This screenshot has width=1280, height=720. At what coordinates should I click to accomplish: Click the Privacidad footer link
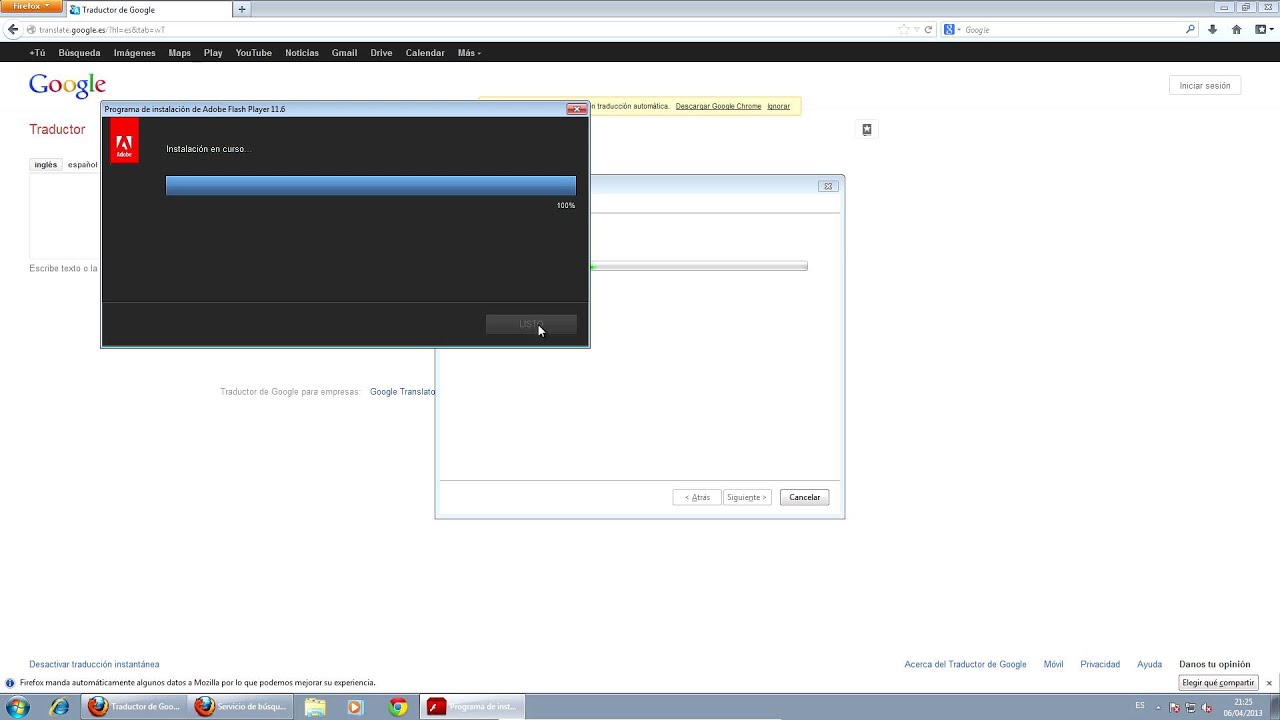[x=1100, y=664]
